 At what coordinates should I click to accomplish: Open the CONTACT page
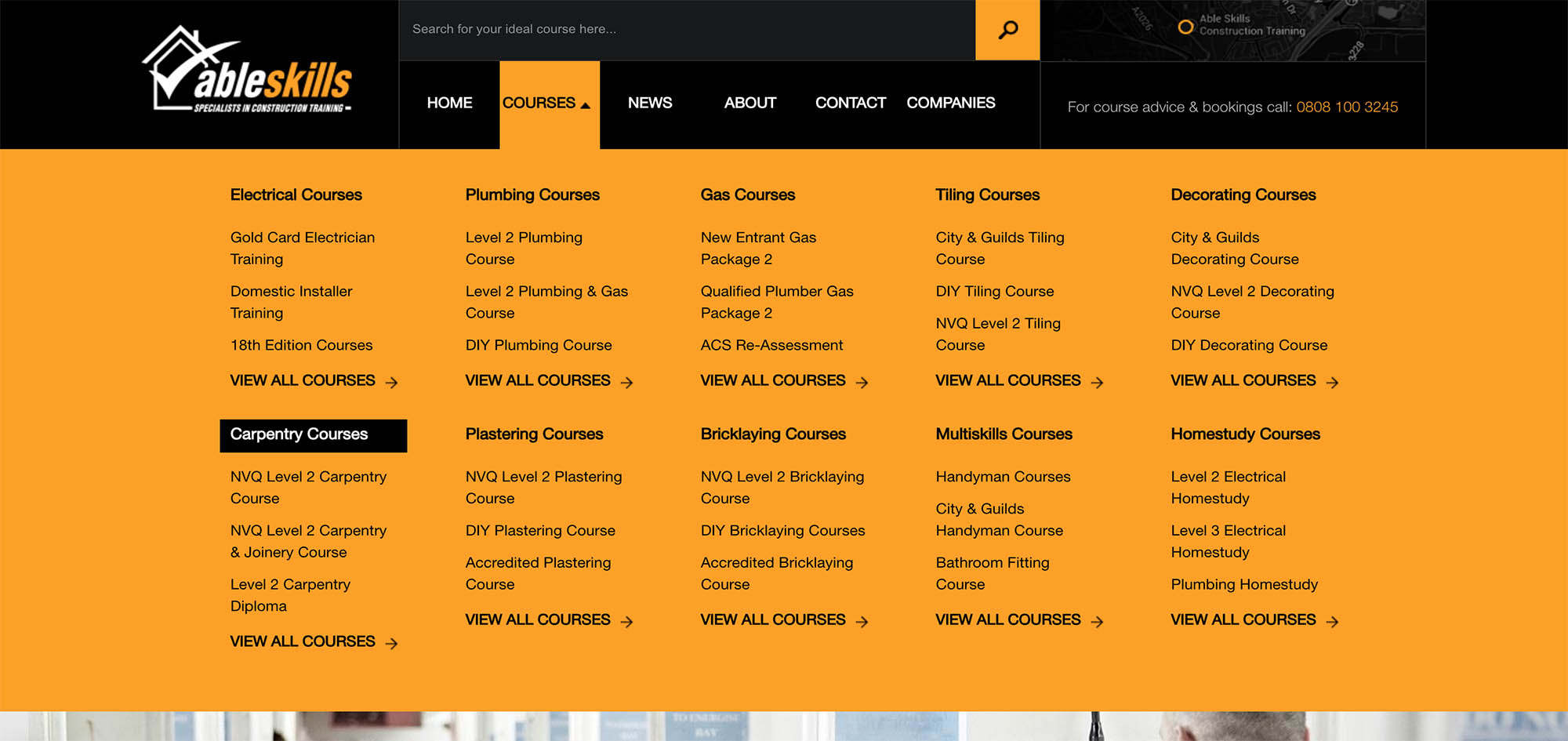click(x=850, y=103)
